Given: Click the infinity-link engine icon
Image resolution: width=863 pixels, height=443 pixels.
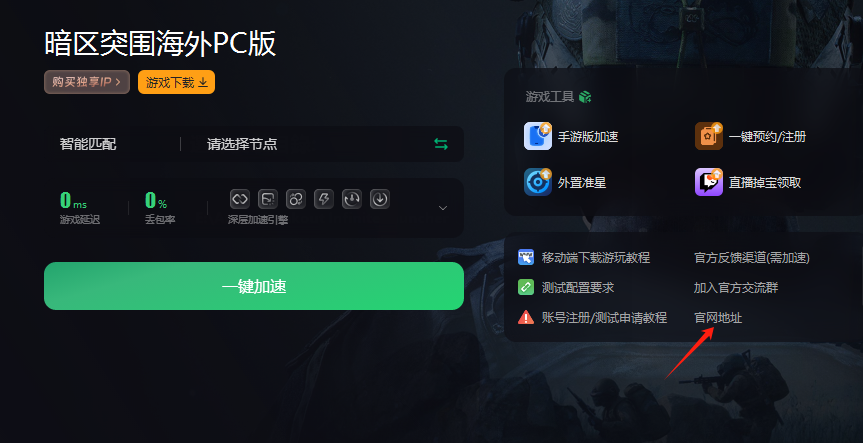Looking at the screenshot, I should (x=239, y=199).
